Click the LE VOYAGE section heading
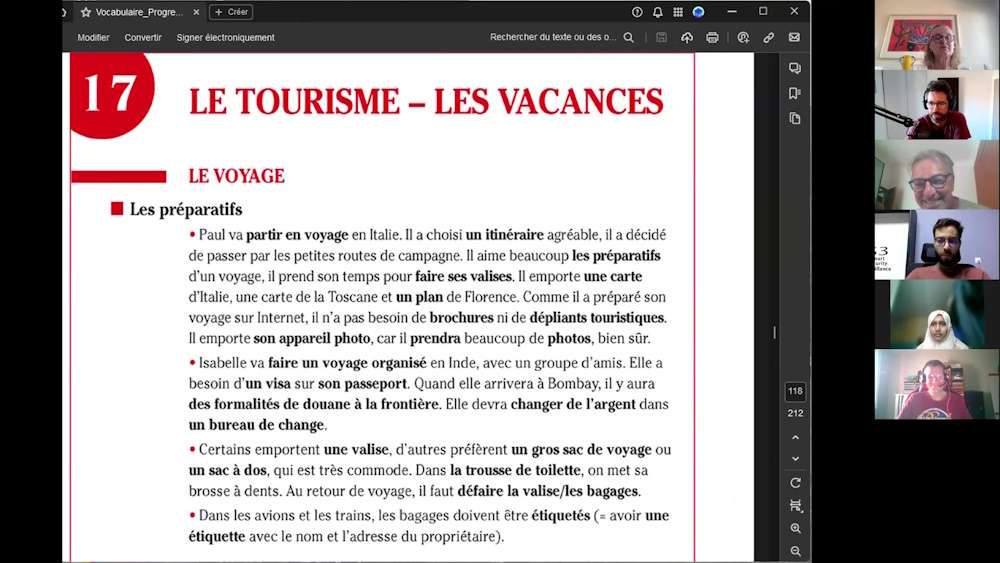The width and height of the screenshot is (1000, 563). coord(237,176)
